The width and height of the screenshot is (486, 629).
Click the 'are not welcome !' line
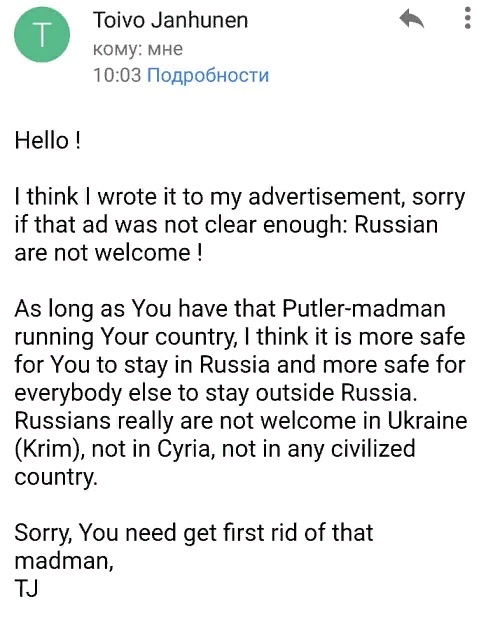click(x=108, y=253)
